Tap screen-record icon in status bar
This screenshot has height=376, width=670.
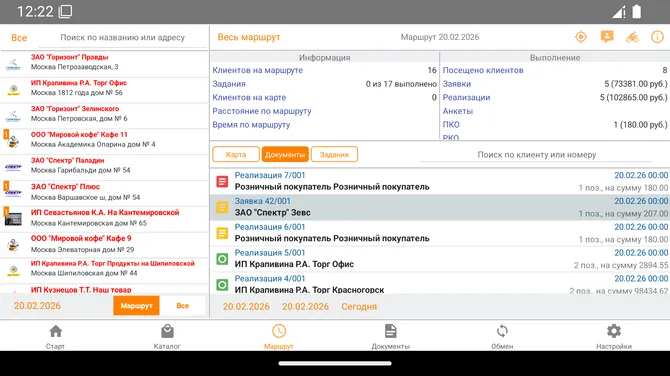coord(65,12)
